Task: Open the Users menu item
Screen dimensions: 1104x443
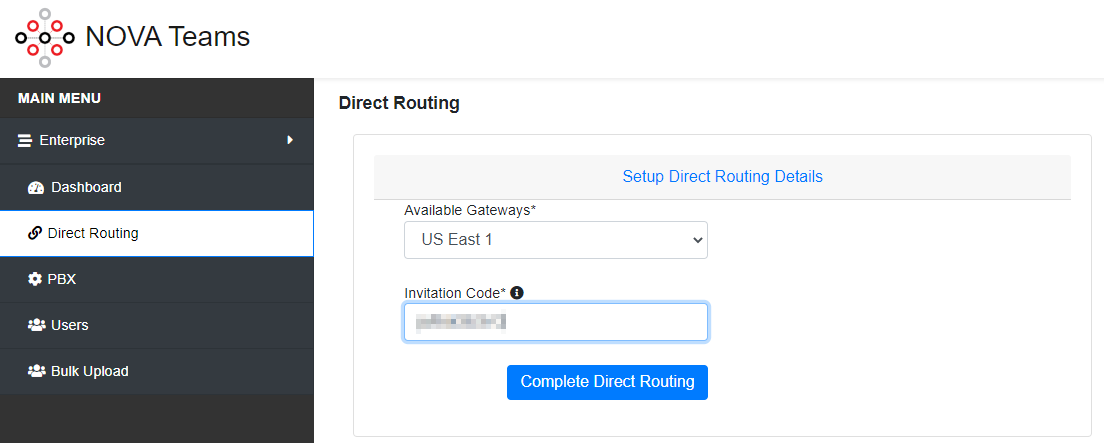Action: point(70,325)
